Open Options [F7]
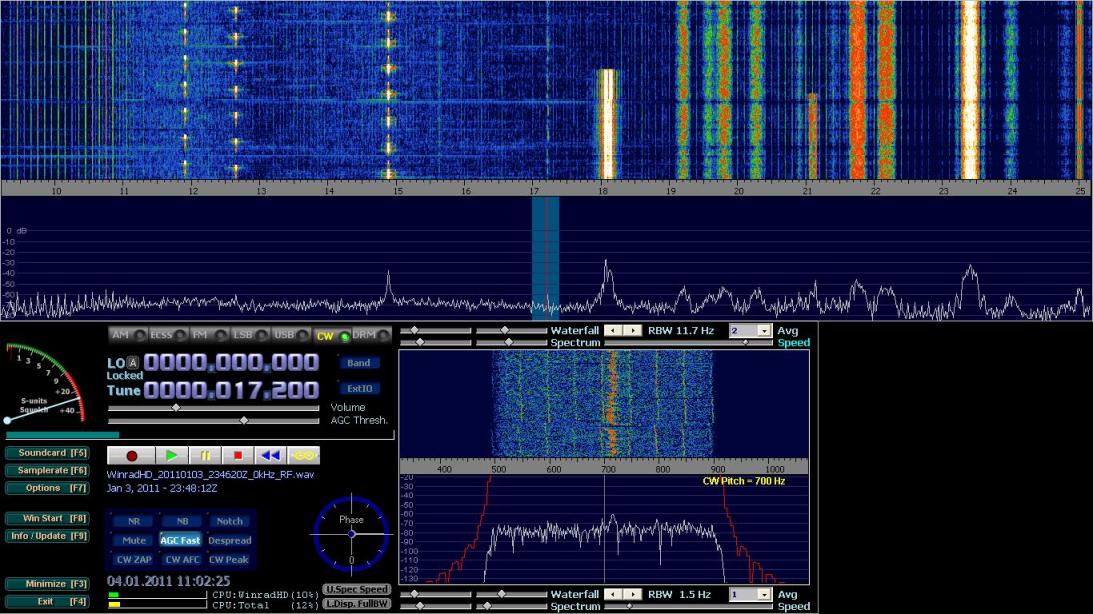The height and width of the screenshot is (614, 1093). [46, 488]
